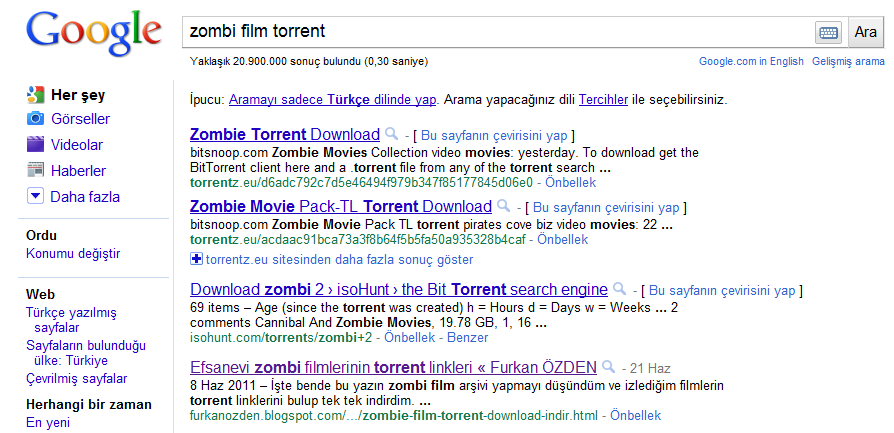The width and height of the screenshot is (894, 433).
Task: Open the on-screen keyboard icon
Action: click(x=828, y=33)
